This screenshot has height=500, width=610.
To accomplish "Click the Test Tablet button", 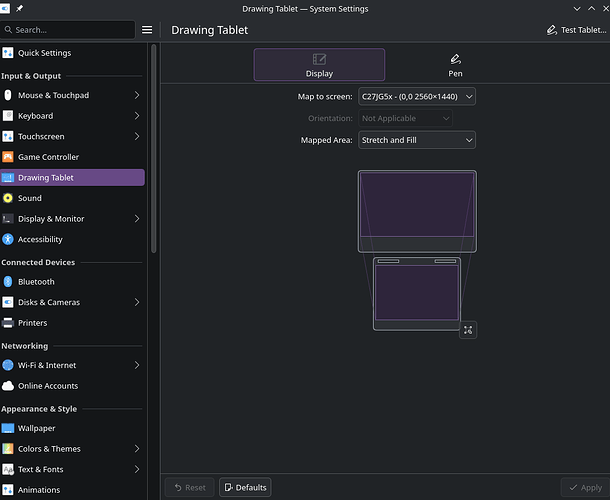I will 575,30.
